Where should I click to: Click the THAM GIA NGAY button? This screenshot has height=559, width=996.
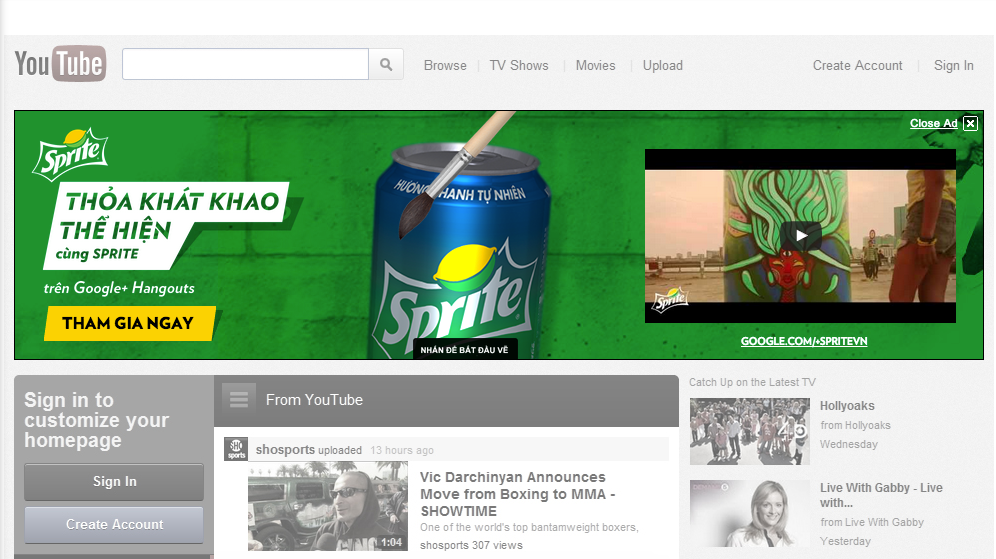[128, 323]
